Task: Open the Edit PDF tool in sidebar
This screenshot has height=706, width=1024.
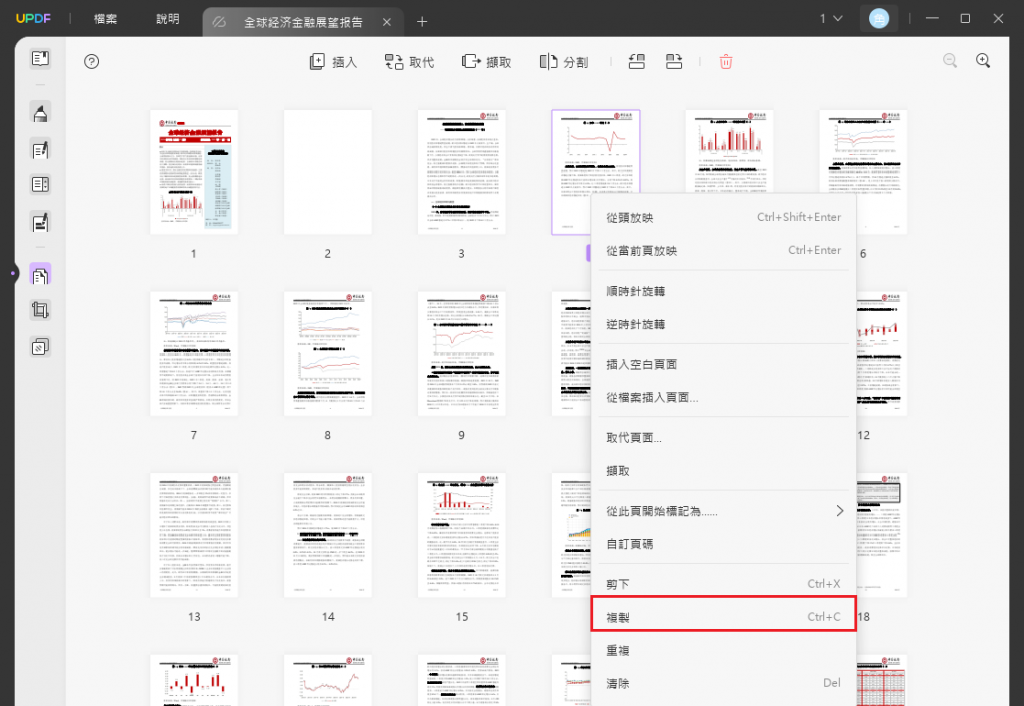Action: 40,150
